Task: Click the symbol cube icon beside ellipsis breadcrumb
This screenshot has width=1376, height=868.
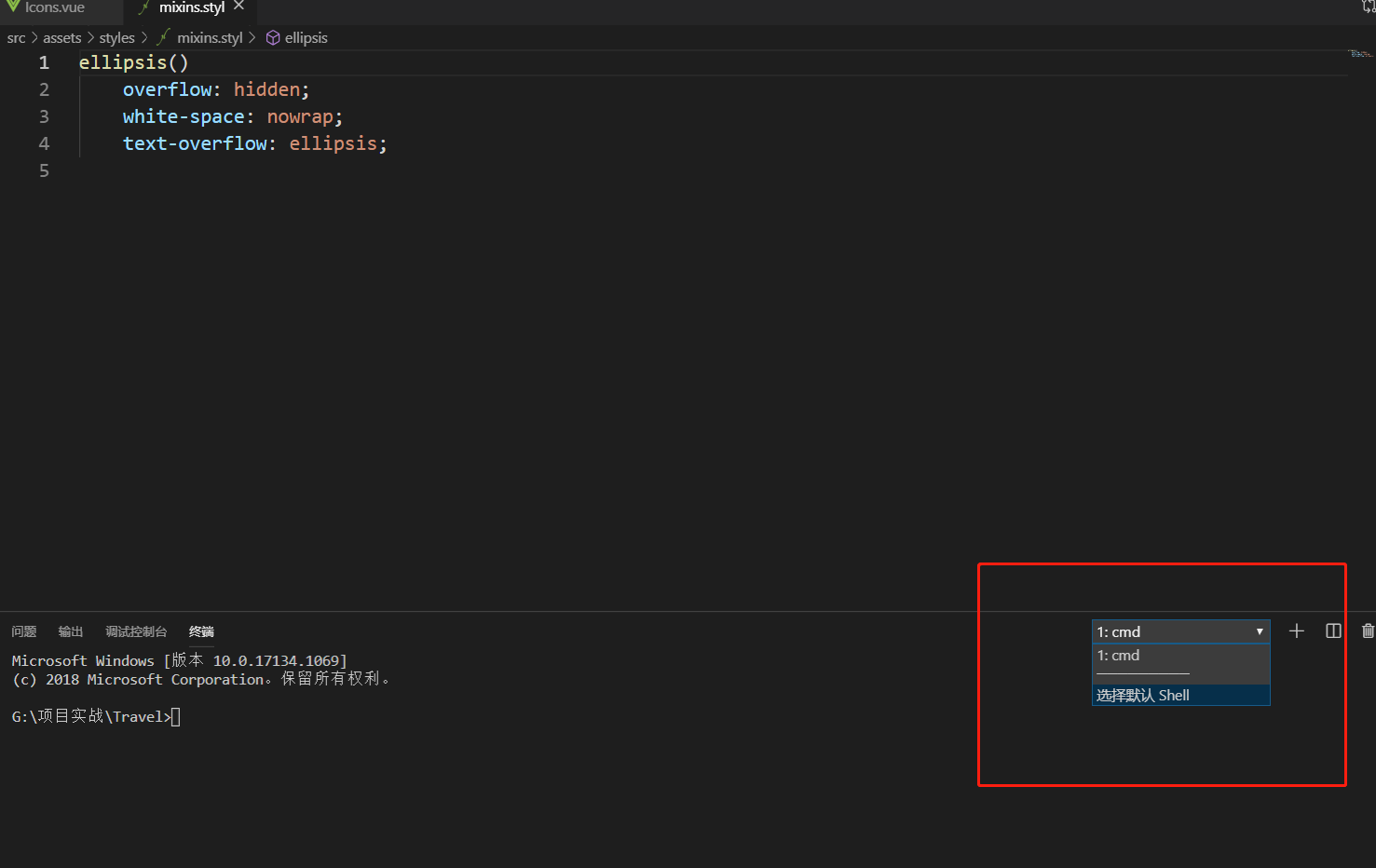Action: tap(271, 37)
